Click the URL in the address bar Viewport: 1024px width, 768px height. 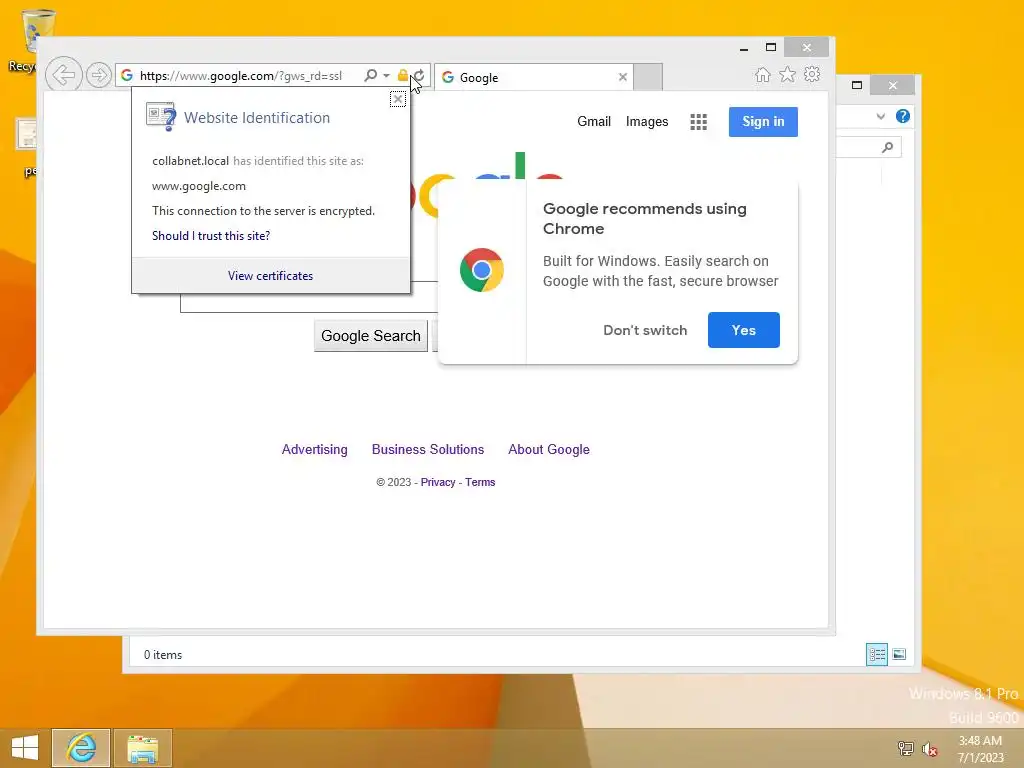point(240,76)
